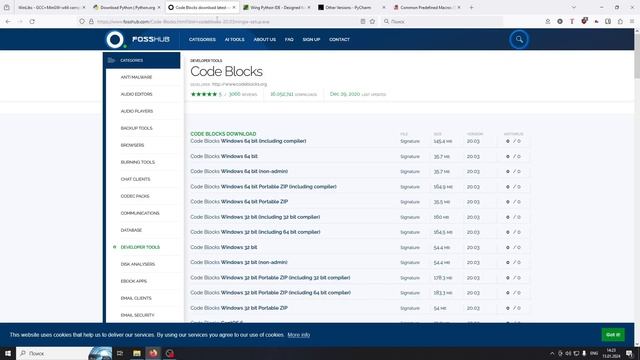The image size is (640, 360).
Task: Open CONTACT in the top navigation
Action: [339, 40]
